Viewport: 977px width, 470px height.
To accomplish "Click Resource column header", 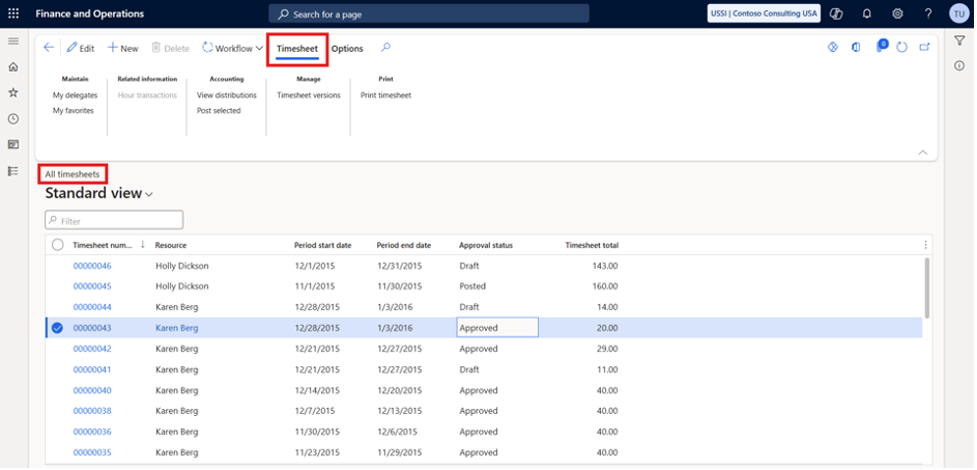I will pyautogui.click(x=171, y=246).
